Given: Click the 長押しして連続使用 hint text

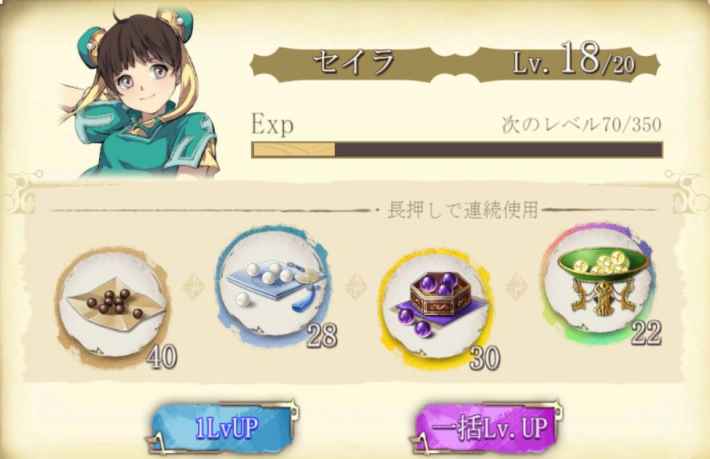Looking at the screenshot, I should [464, 210].
